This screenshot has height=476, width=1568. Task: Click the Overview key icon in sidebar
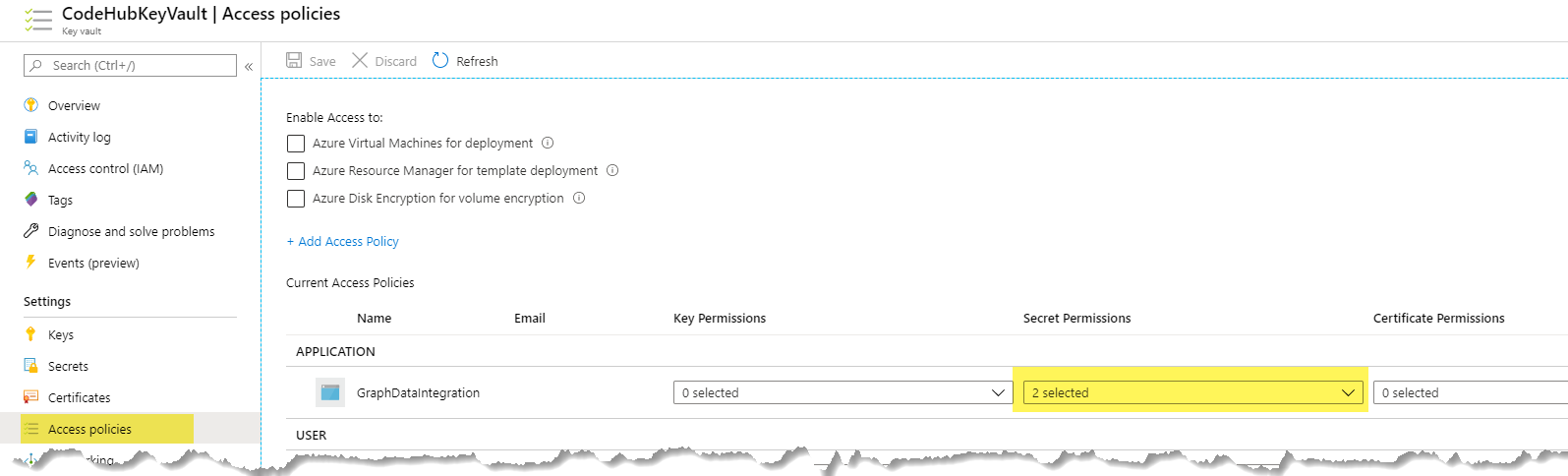(x=30, y=105)
